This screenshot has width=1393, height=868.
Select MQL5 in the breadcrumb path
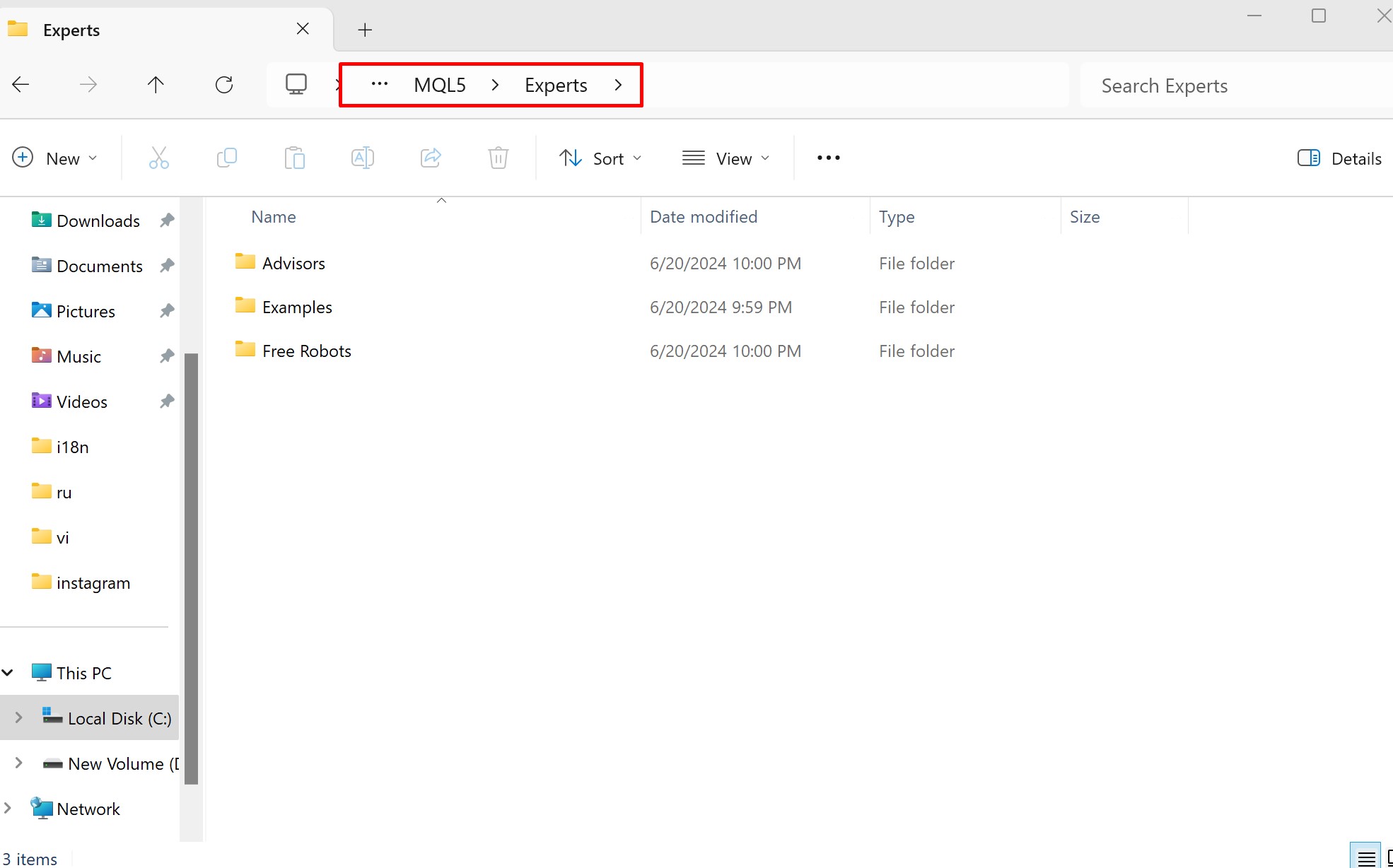(x=439, y=84)
